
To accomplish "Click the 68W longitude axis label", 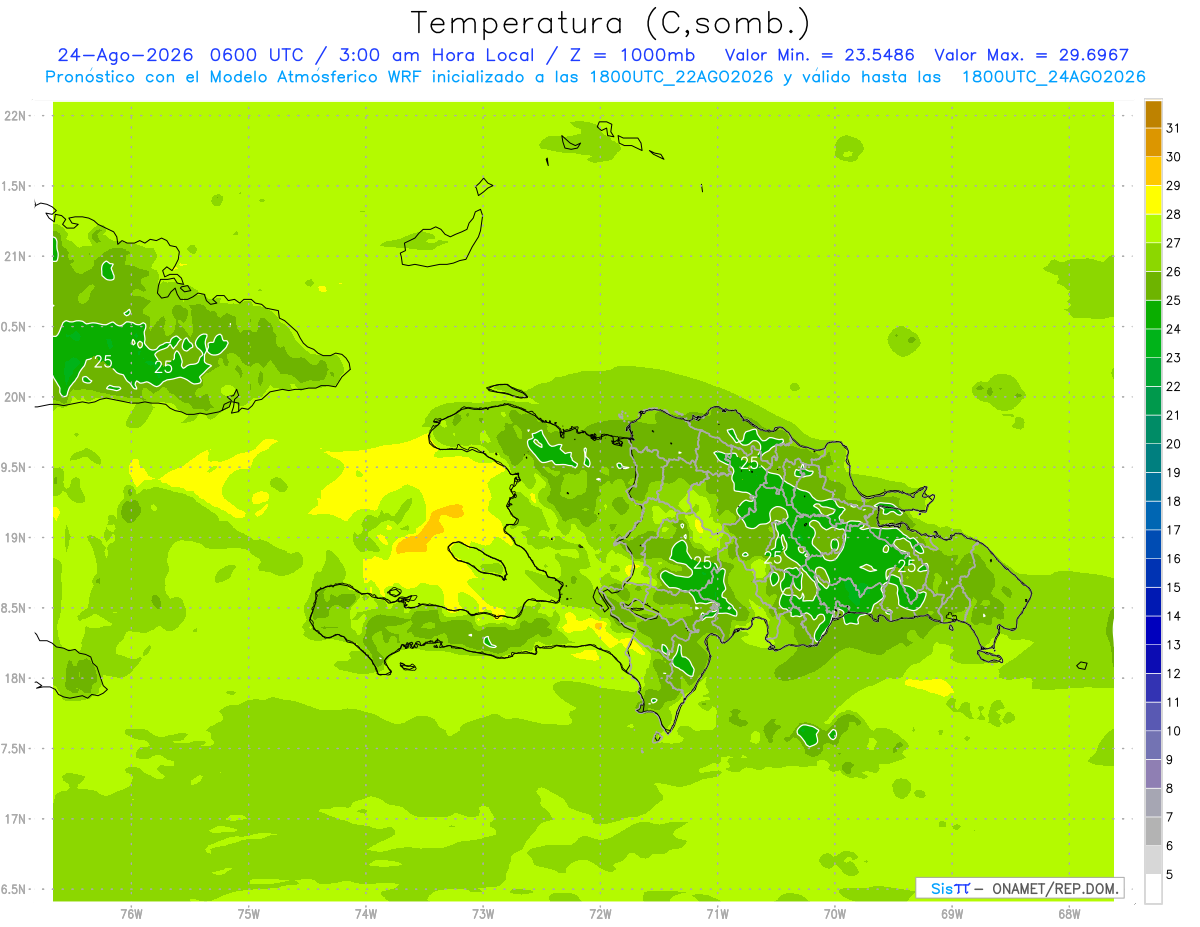I will [x=1068, y=912].
